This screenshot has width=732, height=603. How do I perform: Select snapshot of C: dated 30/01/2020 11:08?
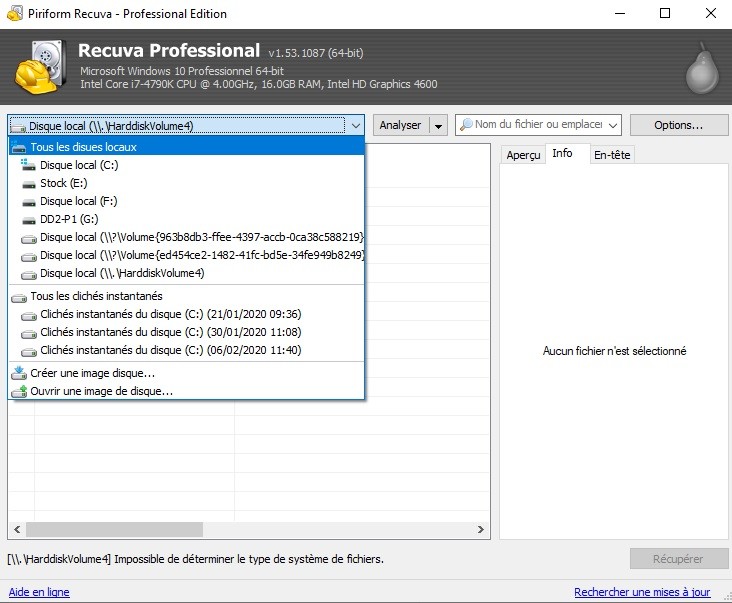170,332
